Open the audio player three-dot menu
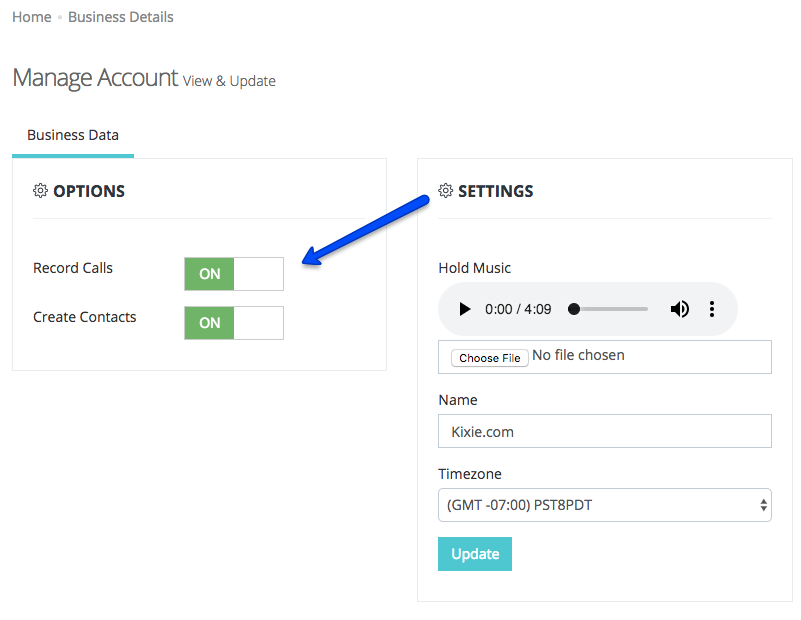This screenshot has width=801, height=620. point(712,309)
